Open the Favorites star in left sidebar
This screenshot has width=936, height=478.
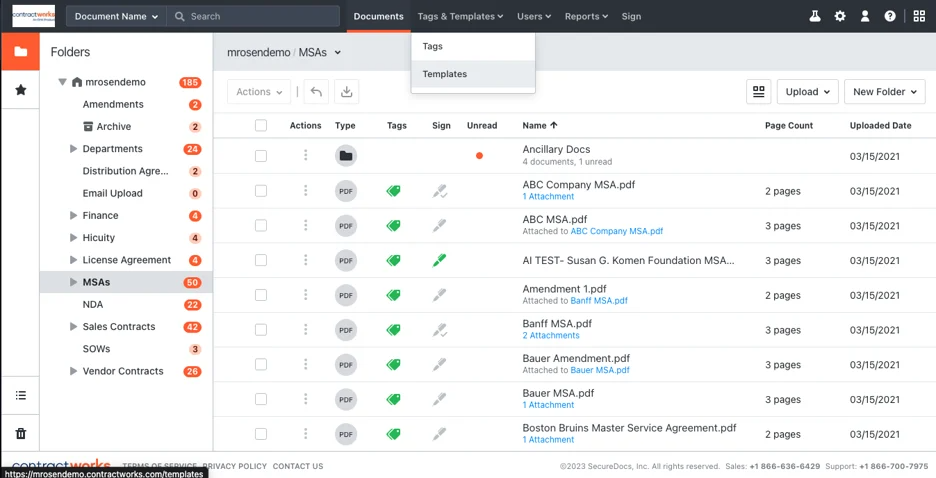(x=20, y=90)
